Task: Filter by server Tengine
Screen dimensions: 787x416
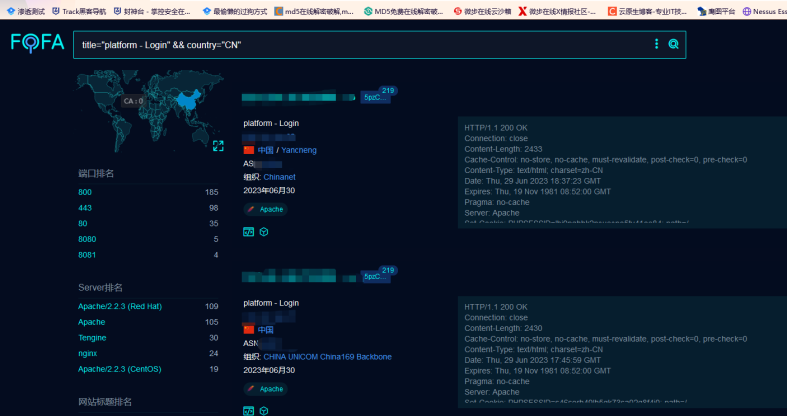Action: tap(92, 338)
